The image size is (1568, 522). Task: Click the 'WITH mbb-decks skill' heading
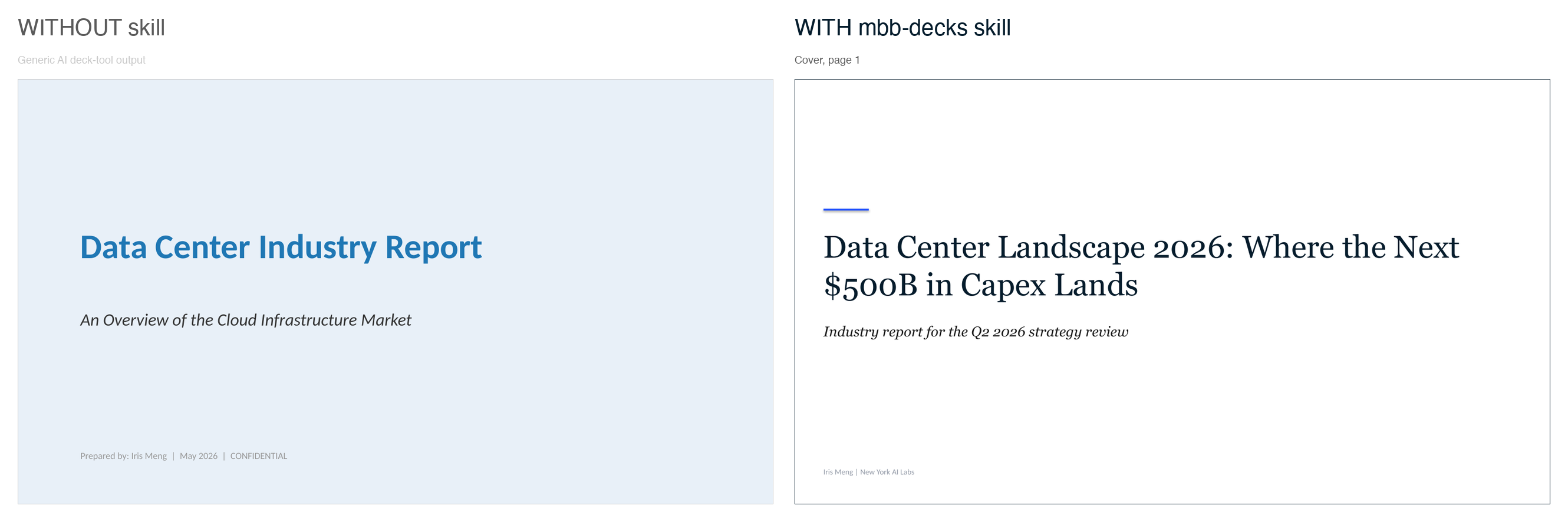click(902, 28)
